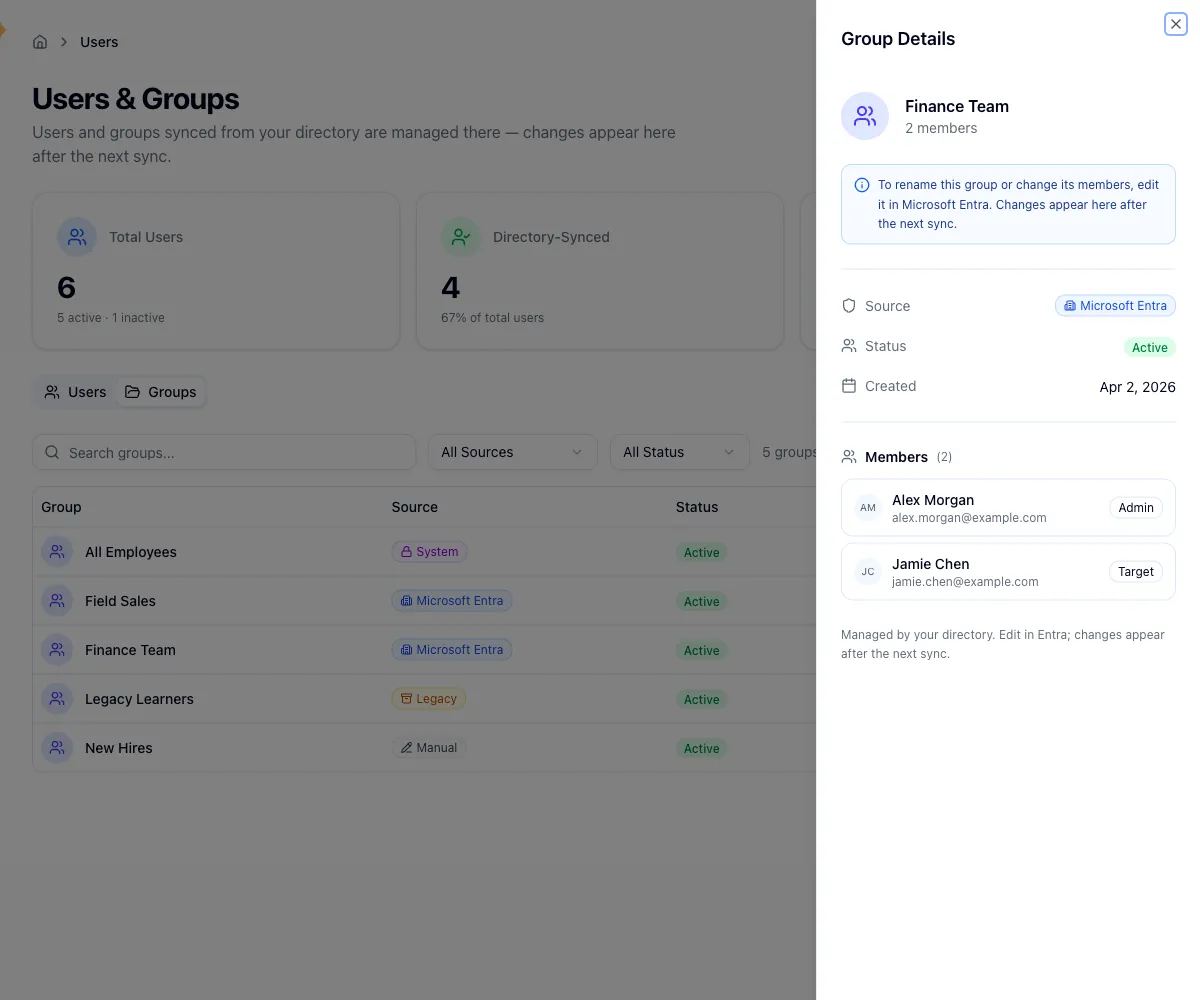Viewport: 1200px width, 1000px height.
Task: Click alex.morgan@example.com email
Action: [x=969, y=518]
